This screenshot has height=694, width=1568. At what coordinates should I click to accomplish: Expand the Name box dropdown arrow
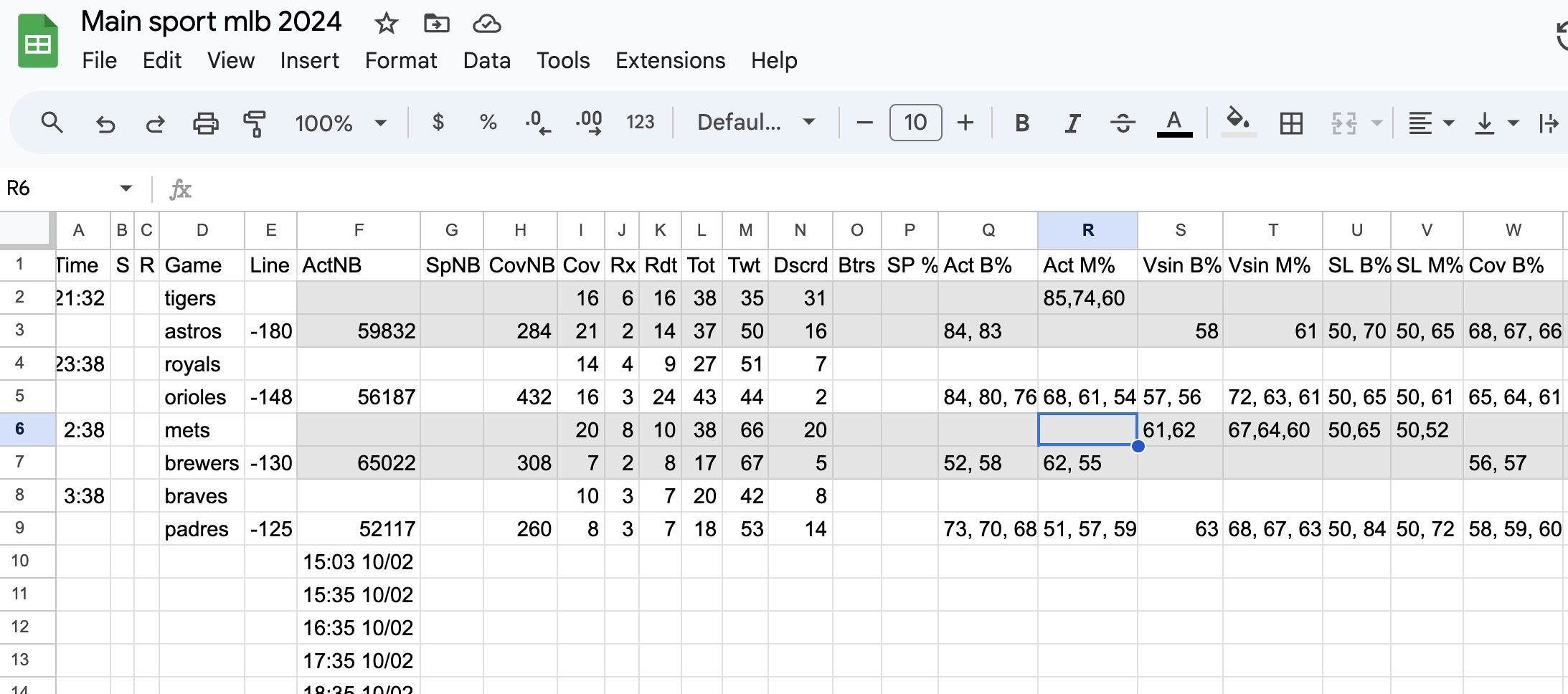(126, 189)
